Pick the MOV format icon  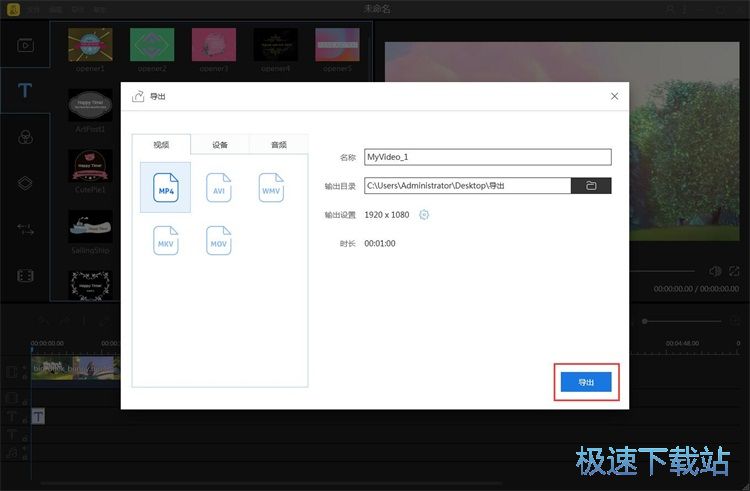[x=219, y=240]
